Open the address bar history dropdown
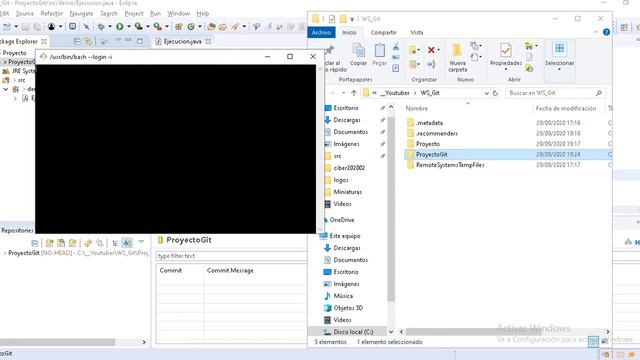640x360 pixels. (x=487, y=93)
